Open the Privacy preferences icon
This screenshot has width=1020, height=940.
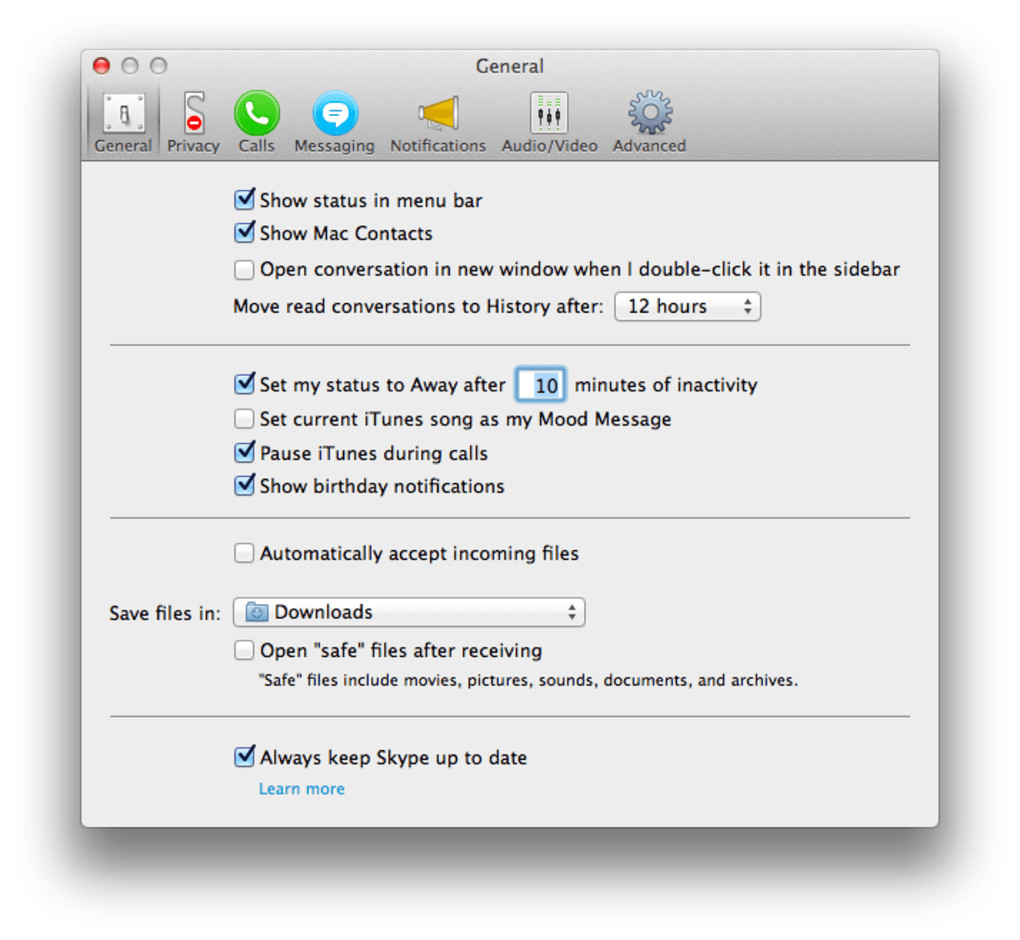tap(193, 113)
